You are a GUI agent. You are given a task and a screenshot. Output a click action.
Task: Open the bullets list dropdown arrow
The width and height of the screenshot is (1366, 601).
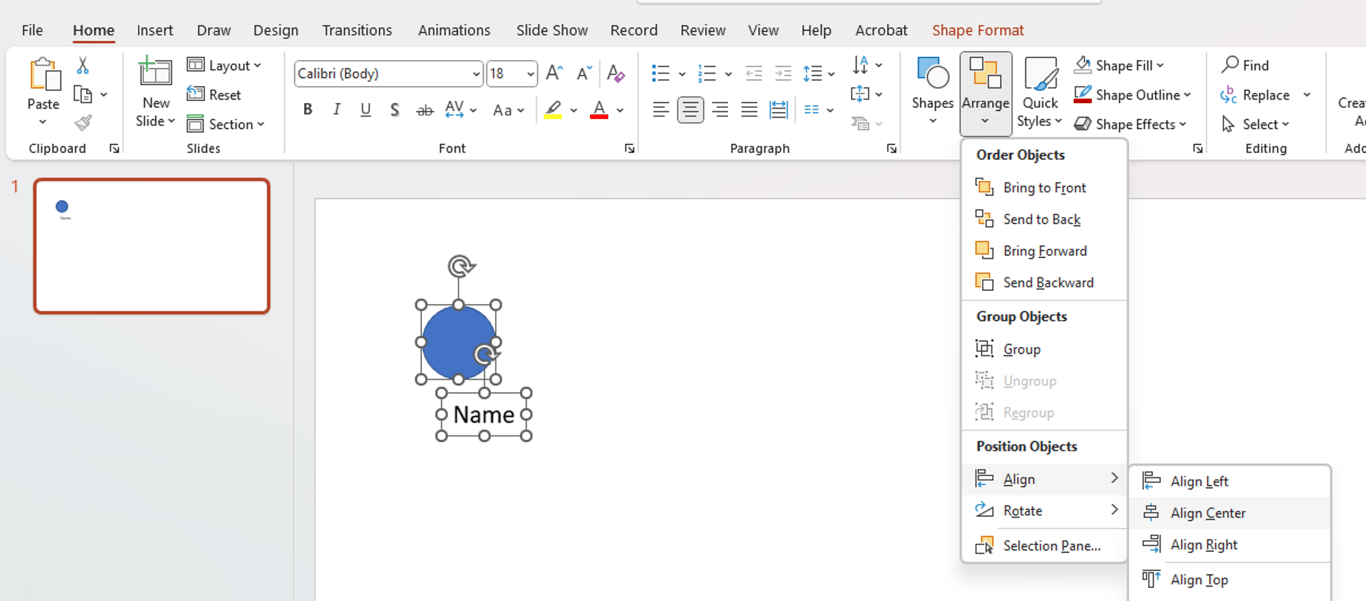pos(682,74)
